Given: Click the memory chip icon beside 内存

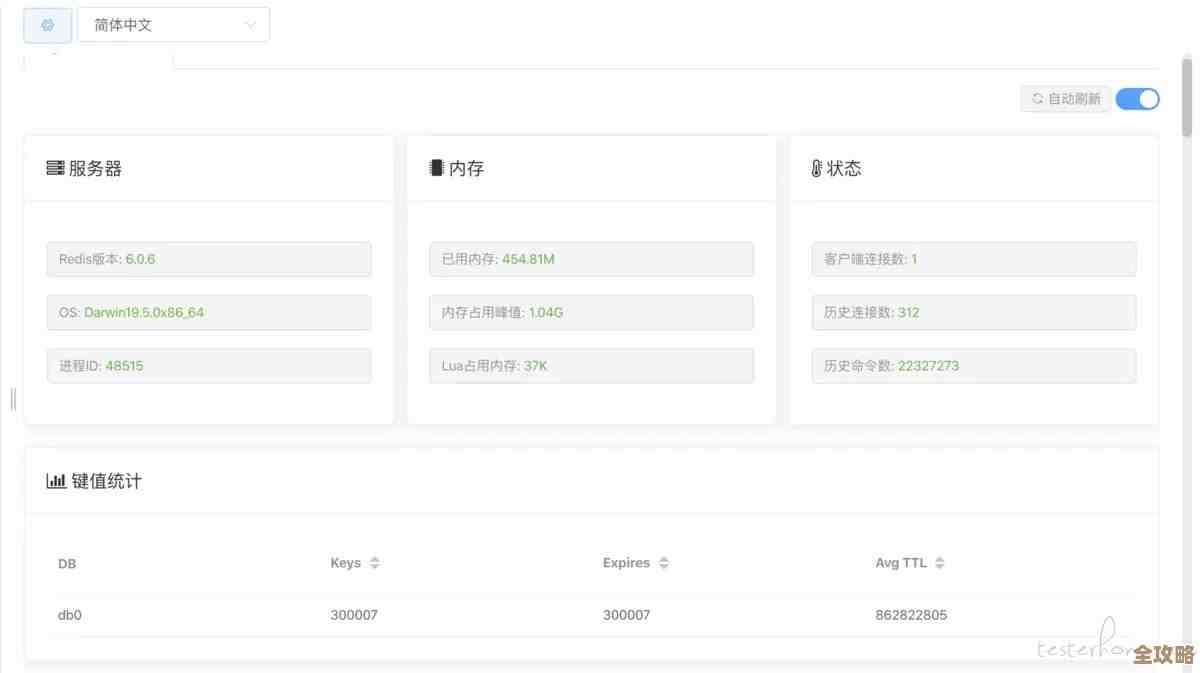Looking at the screenshot, I should click(x=436, y=168).
